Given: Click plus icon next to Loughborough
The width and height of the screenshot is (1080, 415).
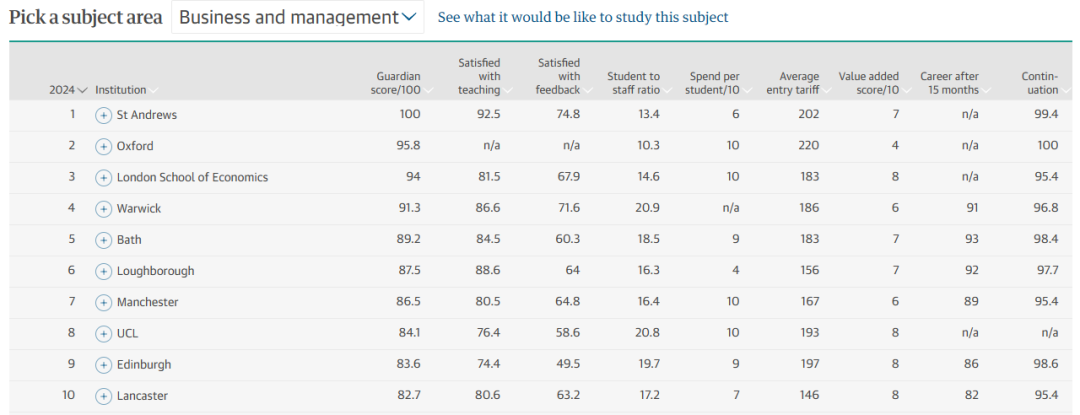Looking at the screenshot, I should 103,271.
